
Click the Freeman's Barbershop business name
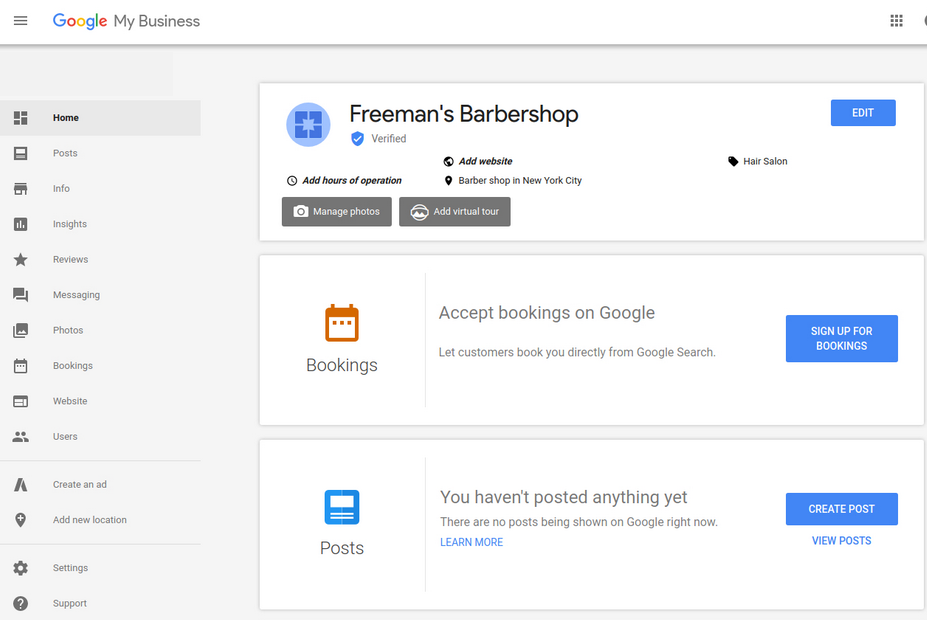(464, 114)
